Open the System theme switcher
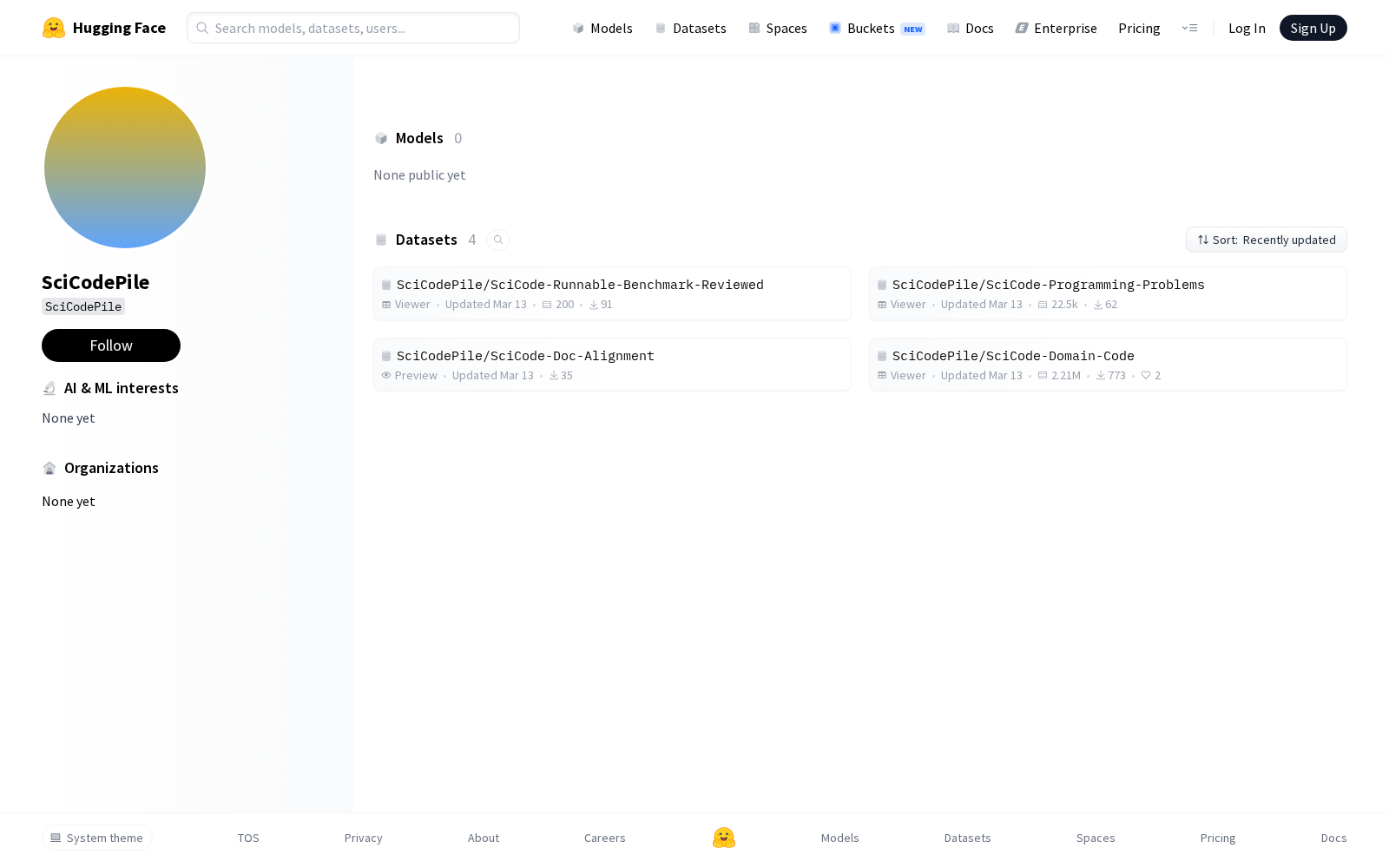1389x868 pixels. tap(97, 838)
